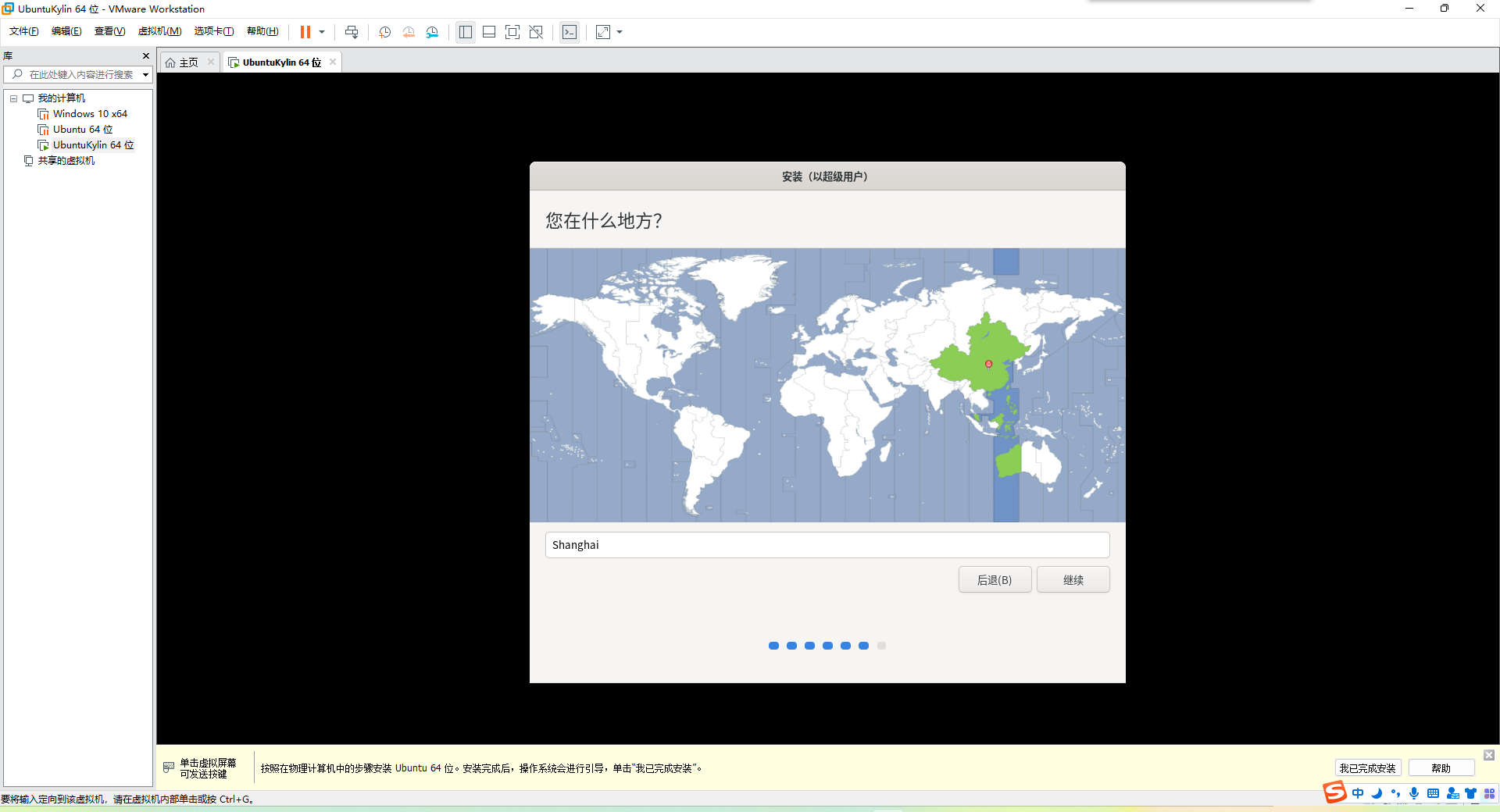This screenshot has width=1500, height=812.
Task: Open the library search filter dropdown arrow
Action: (145, 75)
